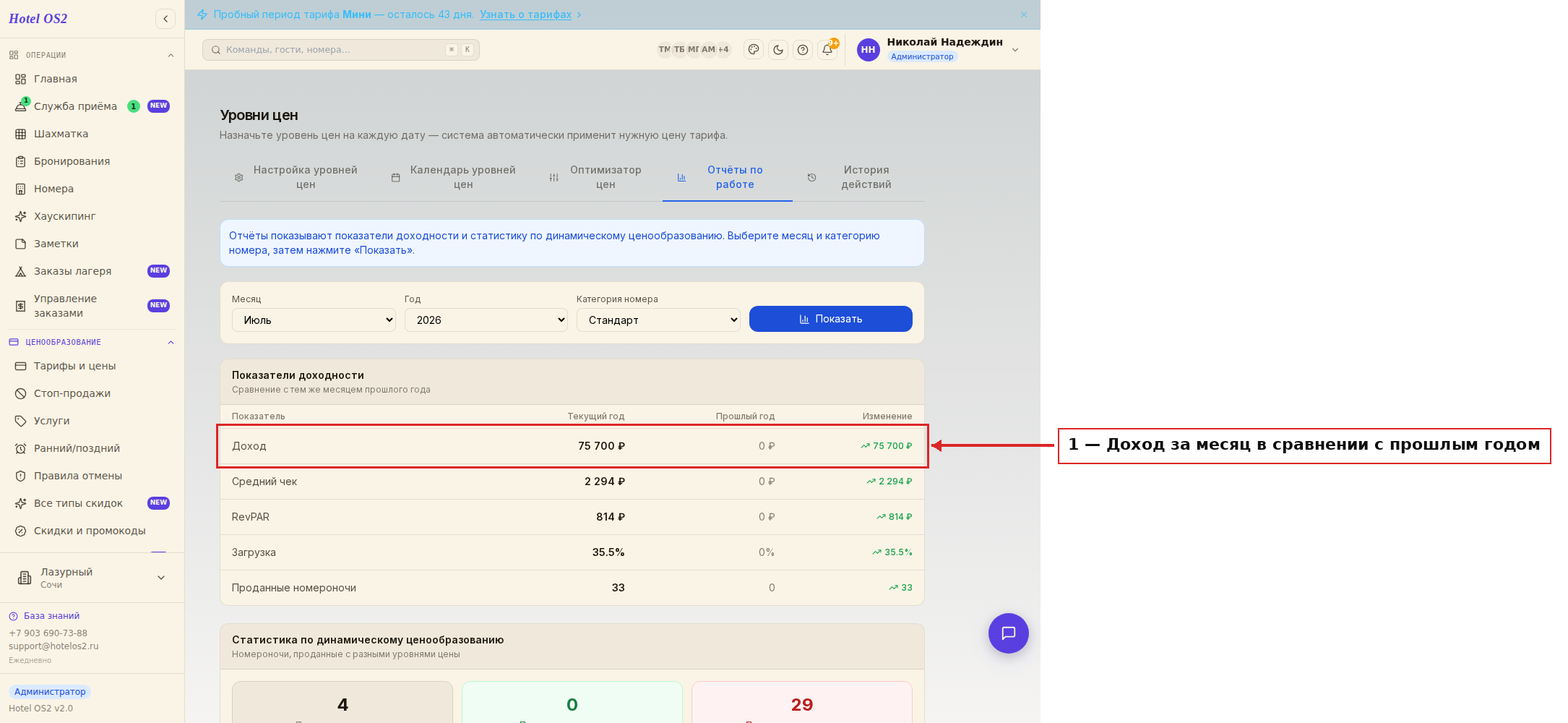The width and height of the screenshot is (1568, 723).
Task: Click the Правила отмены shield icon
Action: coord(21,476)
